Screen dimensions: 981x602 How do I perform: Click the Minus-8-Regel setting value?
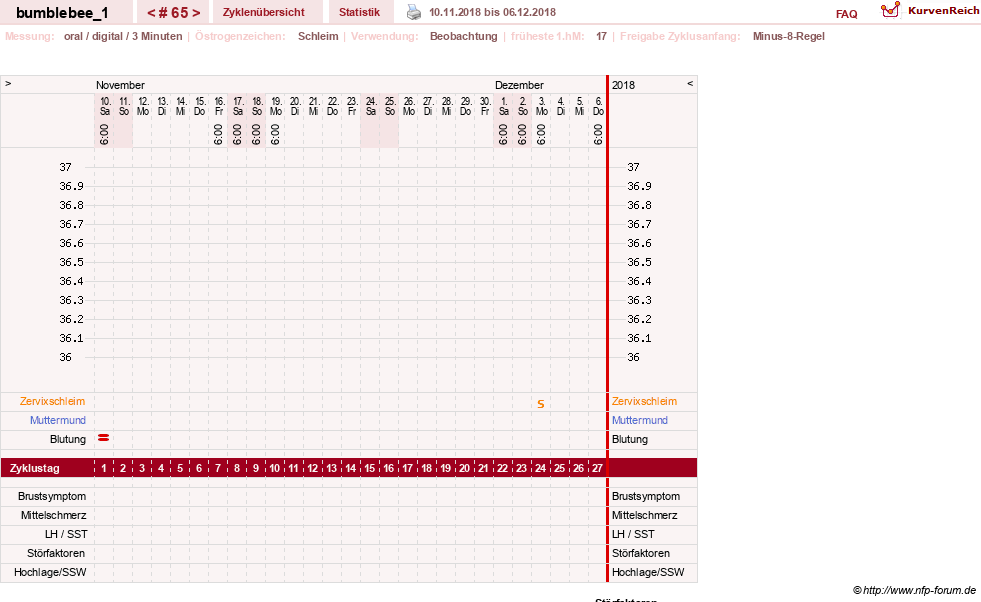click(788, 36)
